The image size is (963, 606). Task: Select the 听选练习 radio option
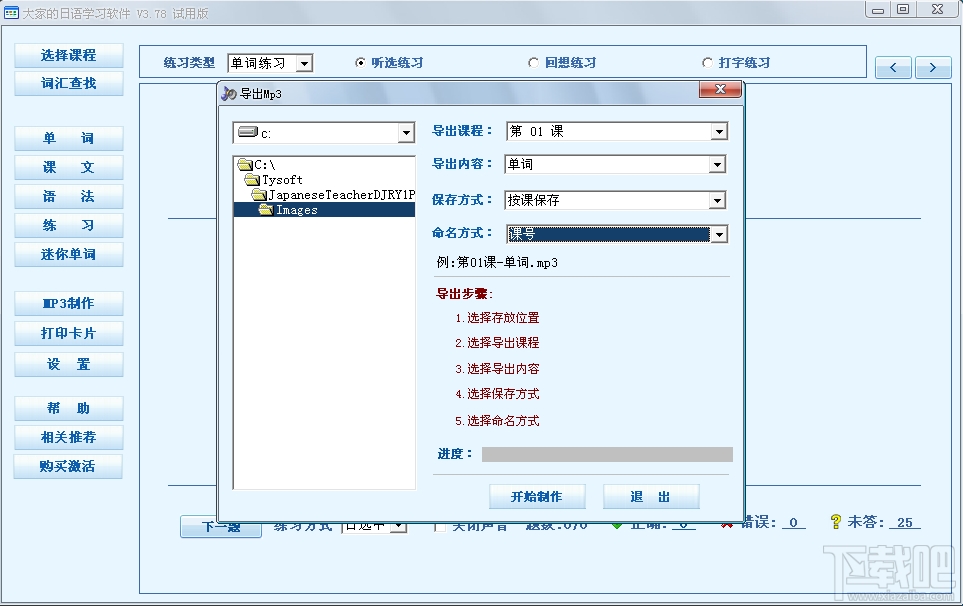[x=389, y=63]
